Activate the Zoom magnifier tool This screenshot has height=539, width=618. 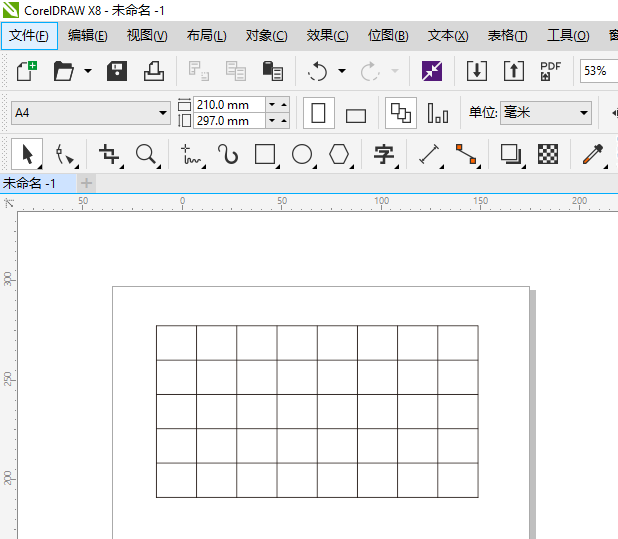pos(146,154)
